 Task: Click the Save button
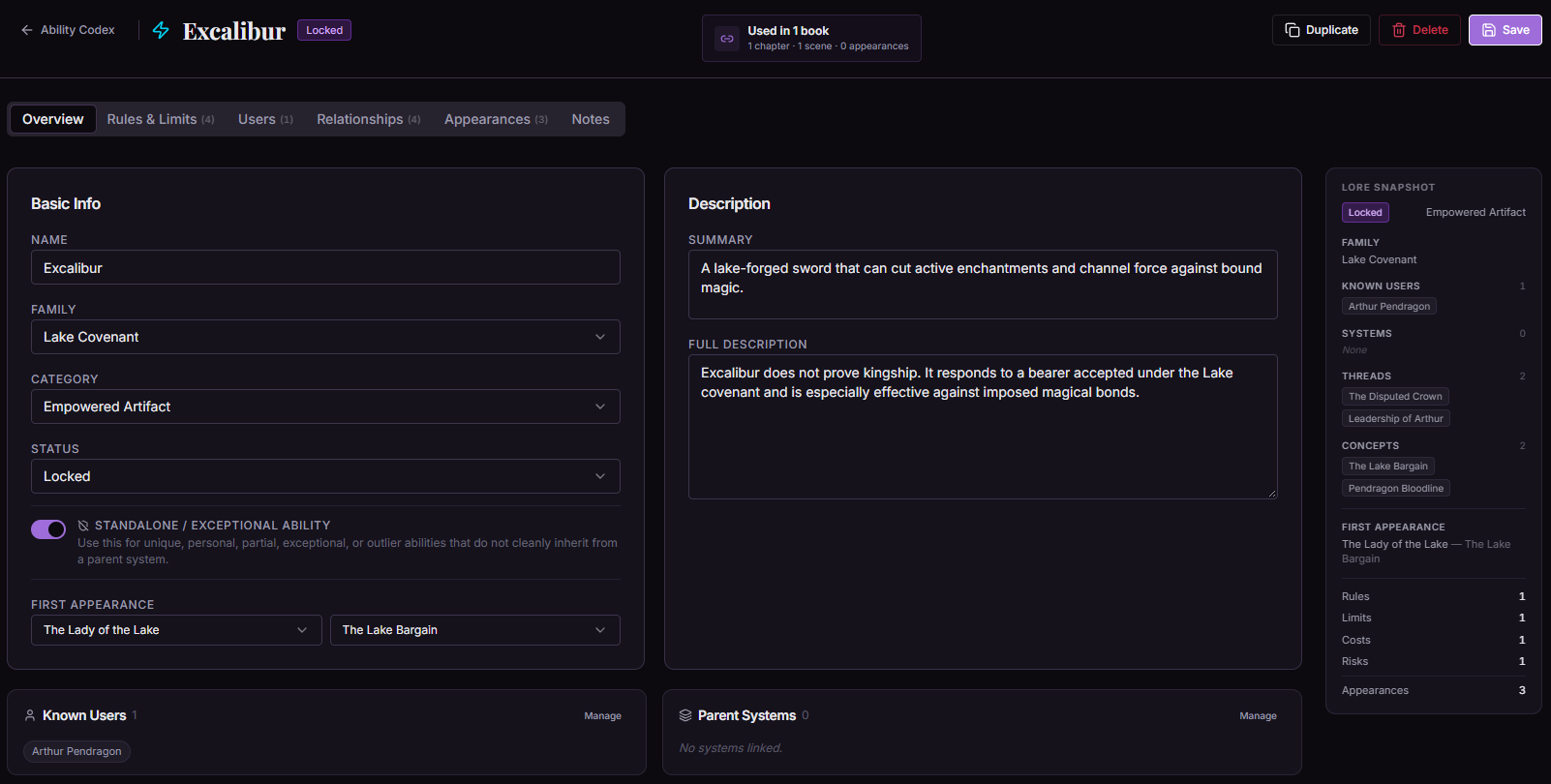[x=1505, y=30]
